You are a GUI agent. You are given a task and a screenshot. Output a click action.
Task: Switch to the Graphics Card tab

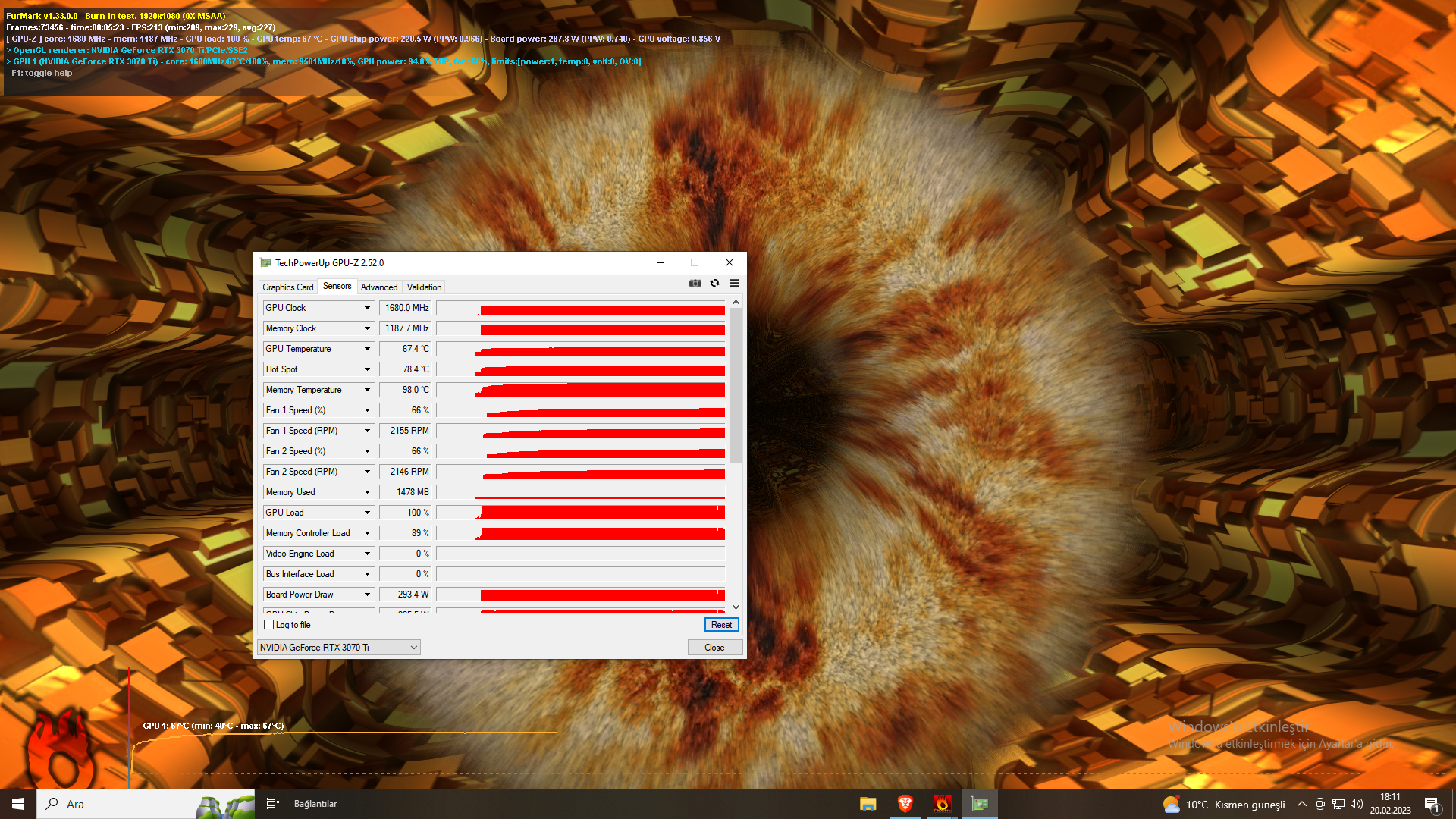point(287,287)
